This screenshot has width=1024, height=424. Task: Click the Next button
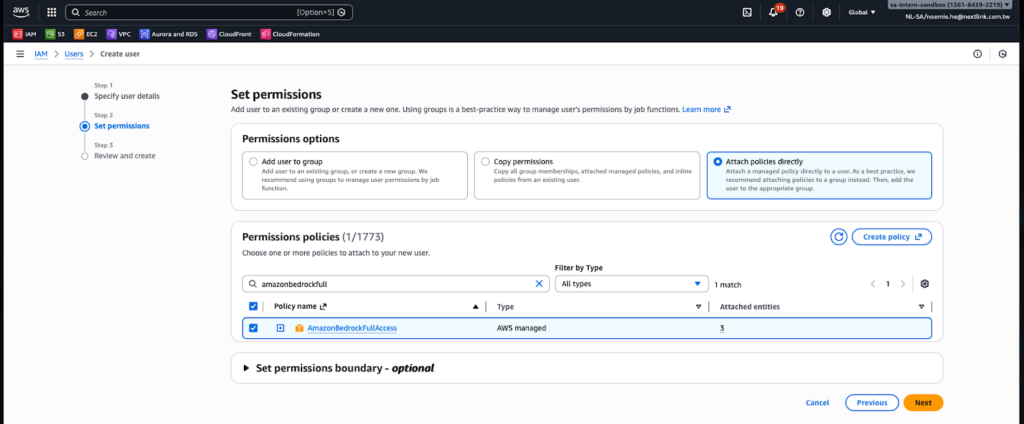point(923,402)
